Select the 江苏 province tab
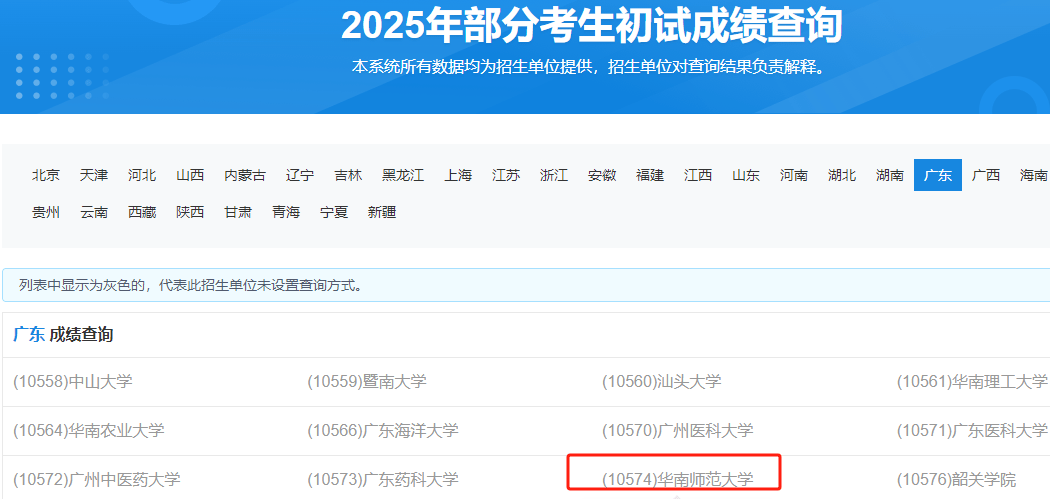 point(506,175)
